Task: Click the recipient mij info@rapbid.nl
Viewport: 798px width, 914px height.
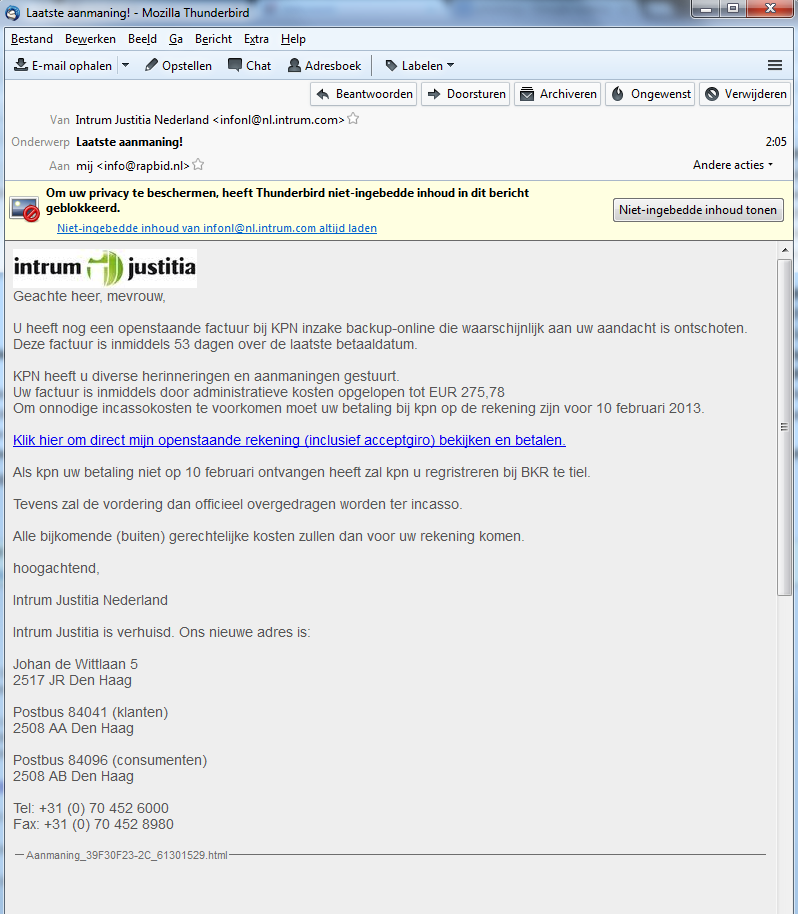Action: [x=133, y=166]
